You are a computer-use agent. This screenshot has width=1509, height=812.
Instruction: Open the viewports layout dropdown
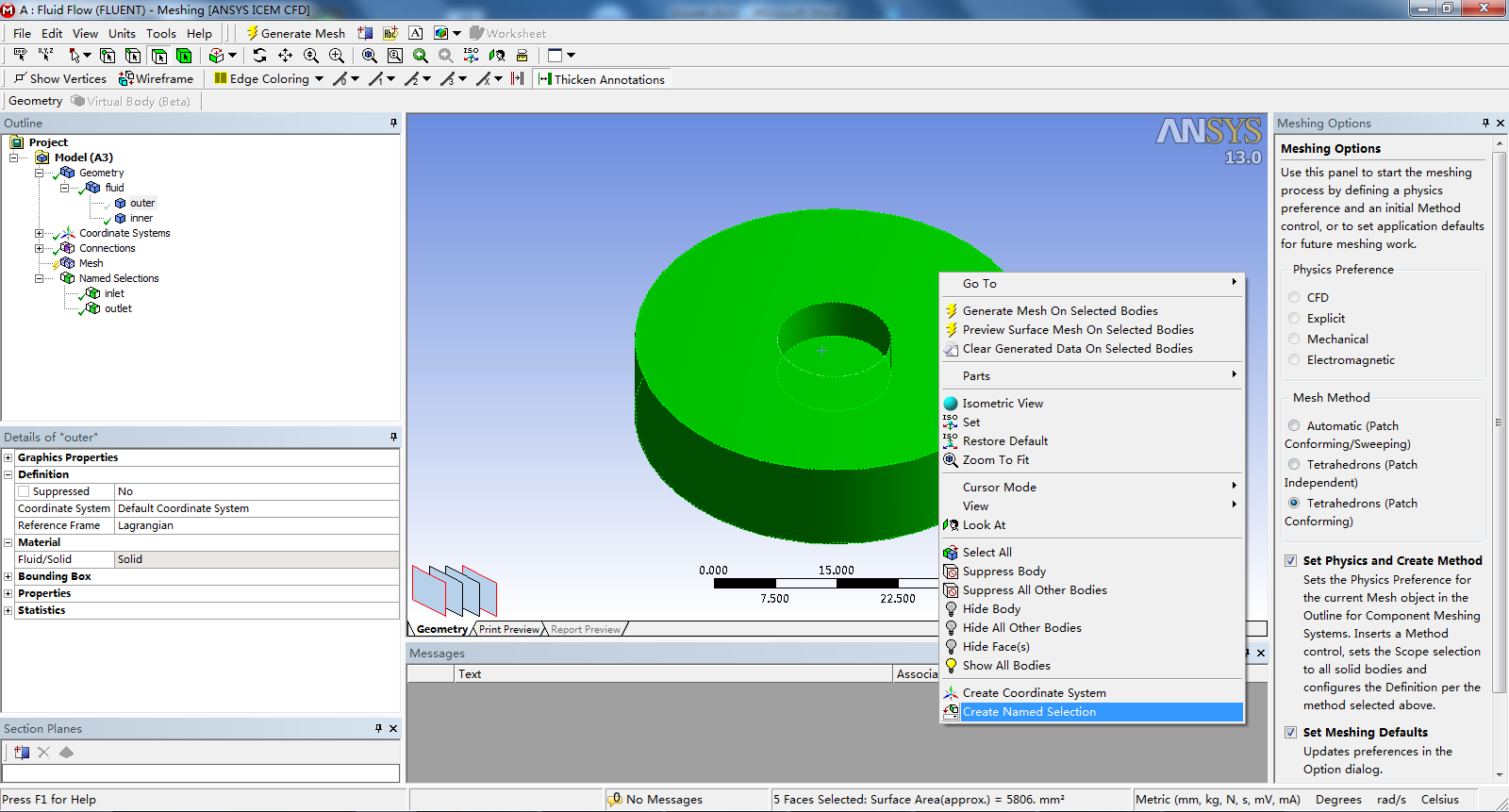(571, 56)
